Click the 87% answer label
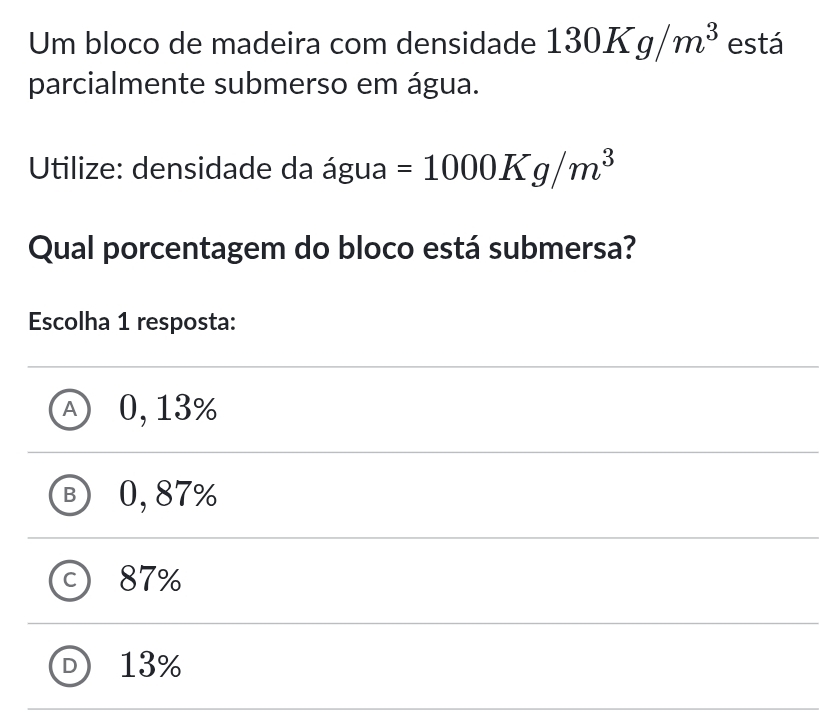This screenshot has height=723, width=819. (151, 579)
